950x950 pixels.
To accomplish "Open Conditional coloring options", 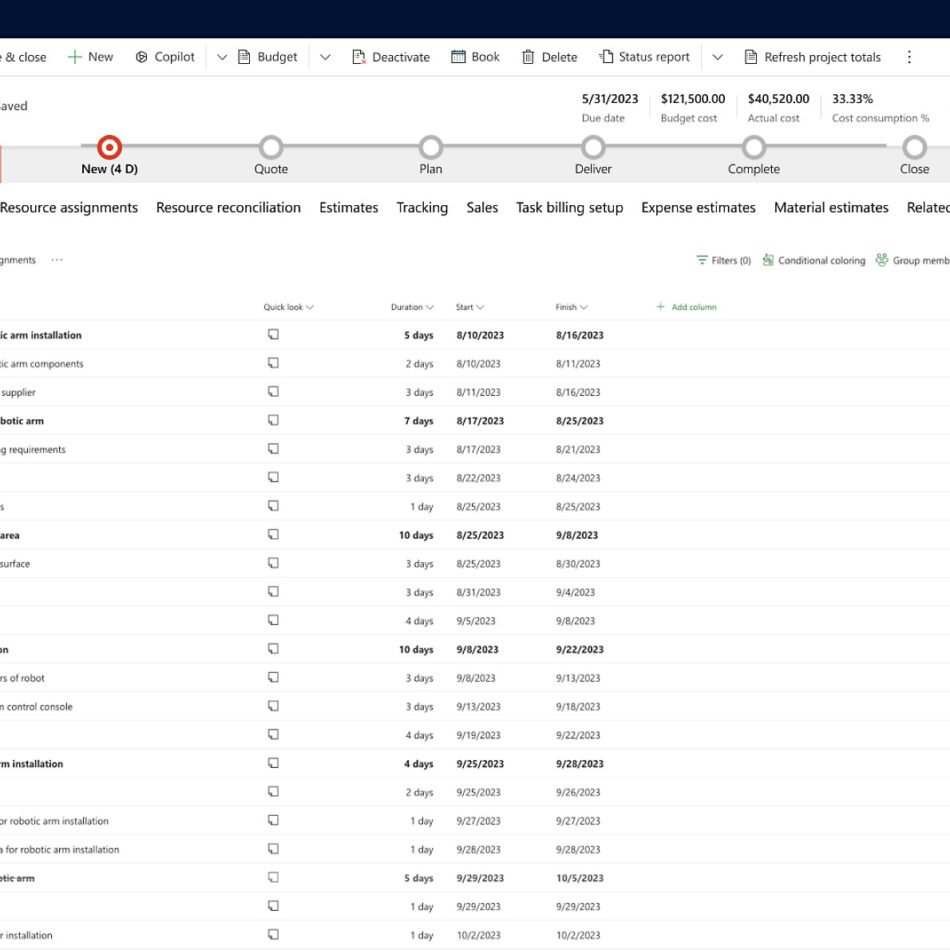I will point(812,260).
